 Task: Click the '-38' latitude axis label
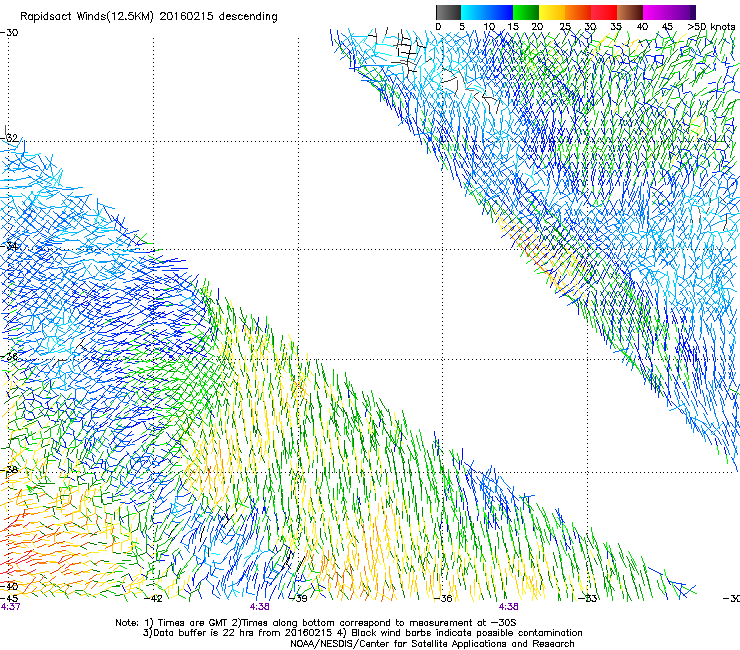[9, 470]
